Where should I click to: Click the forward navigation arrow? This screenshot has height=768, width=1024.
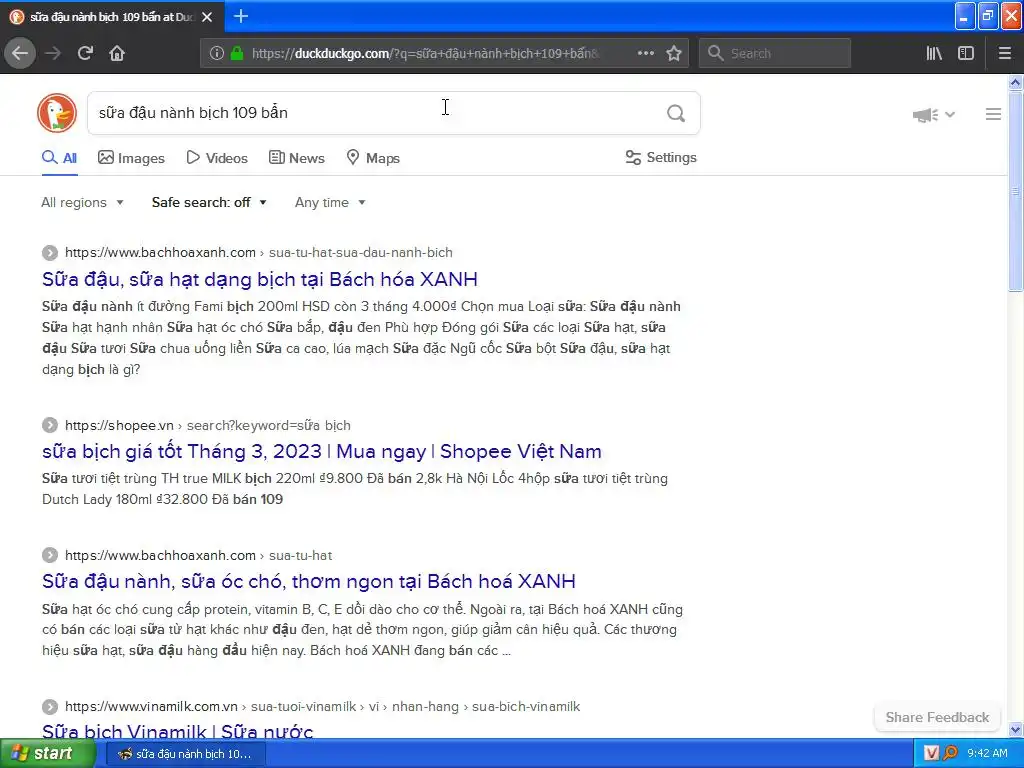53,53
